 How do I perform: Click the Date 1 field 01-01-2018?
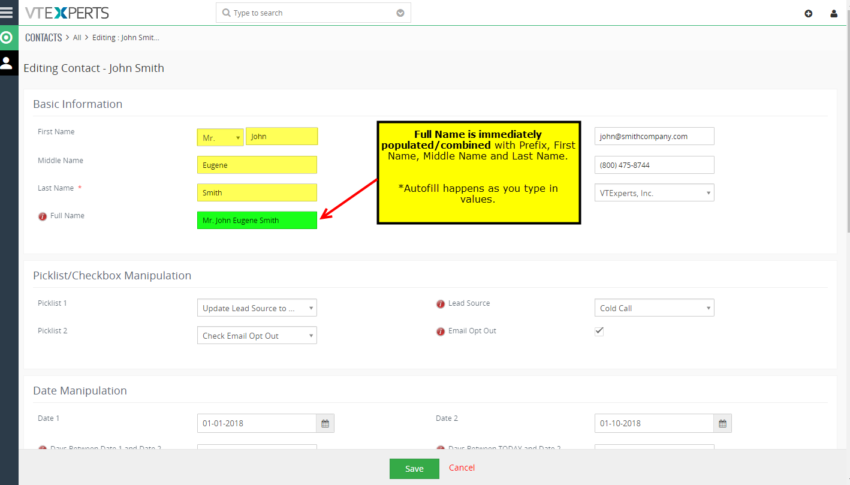click(x=257, y=423)
